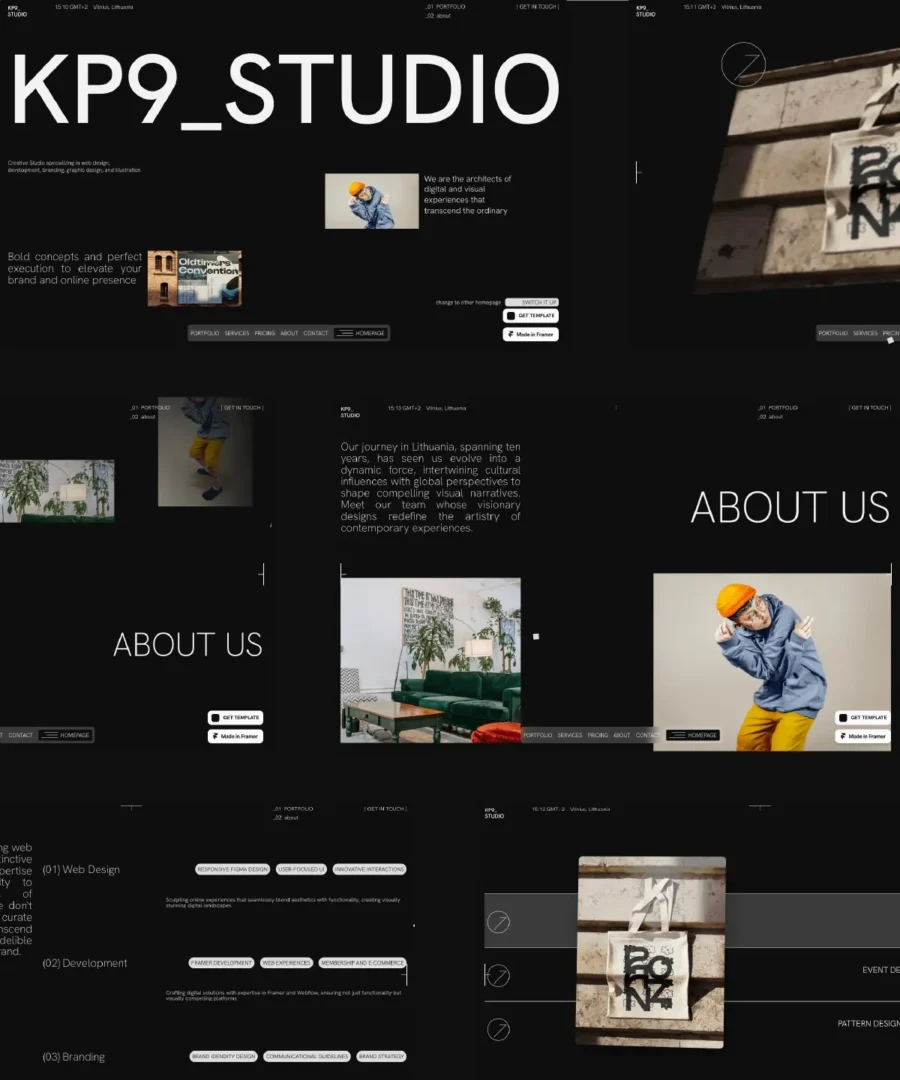Open the CONTACT navigation item
This screenshot has width=900, height=1080.
[316, 333]
